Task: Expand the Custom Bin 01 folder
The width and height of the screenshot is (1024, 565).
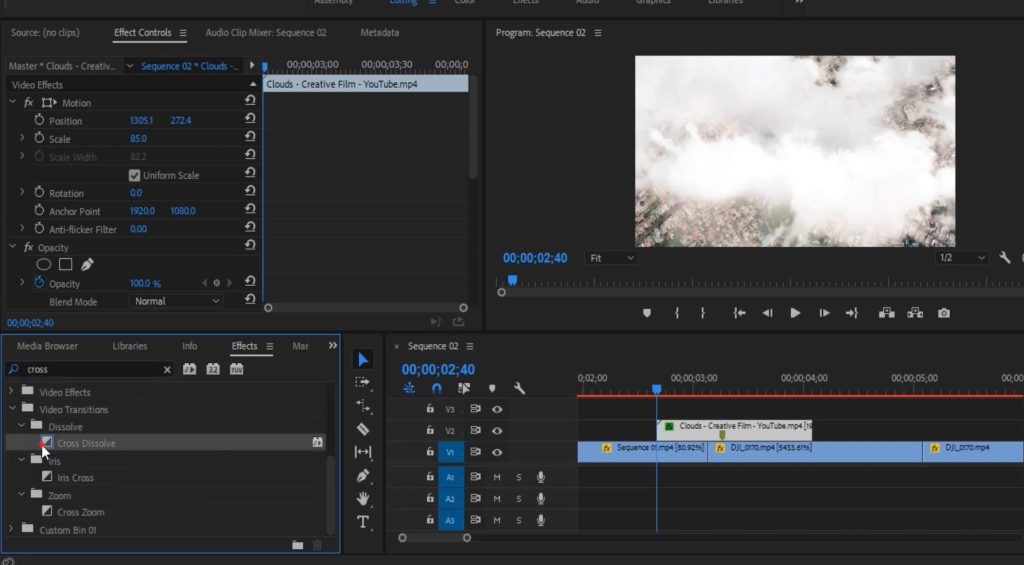Action: click(x=11, y=528)
